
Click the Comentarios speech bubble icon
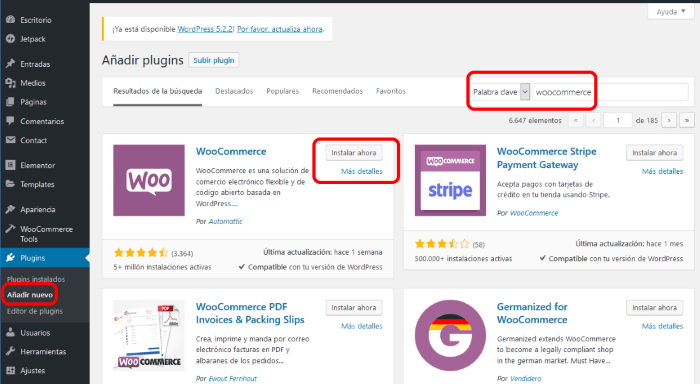coord(11,121)
